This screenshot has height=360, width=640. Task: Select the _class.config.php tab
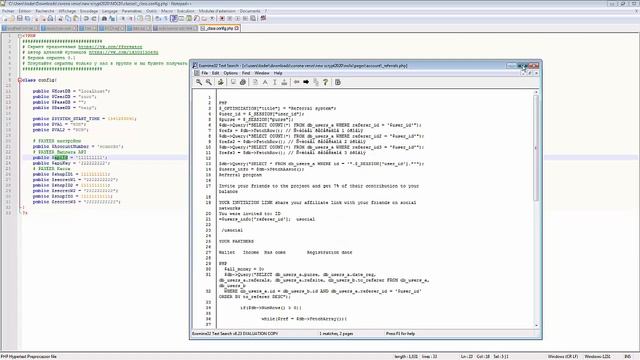pos(219,28)
